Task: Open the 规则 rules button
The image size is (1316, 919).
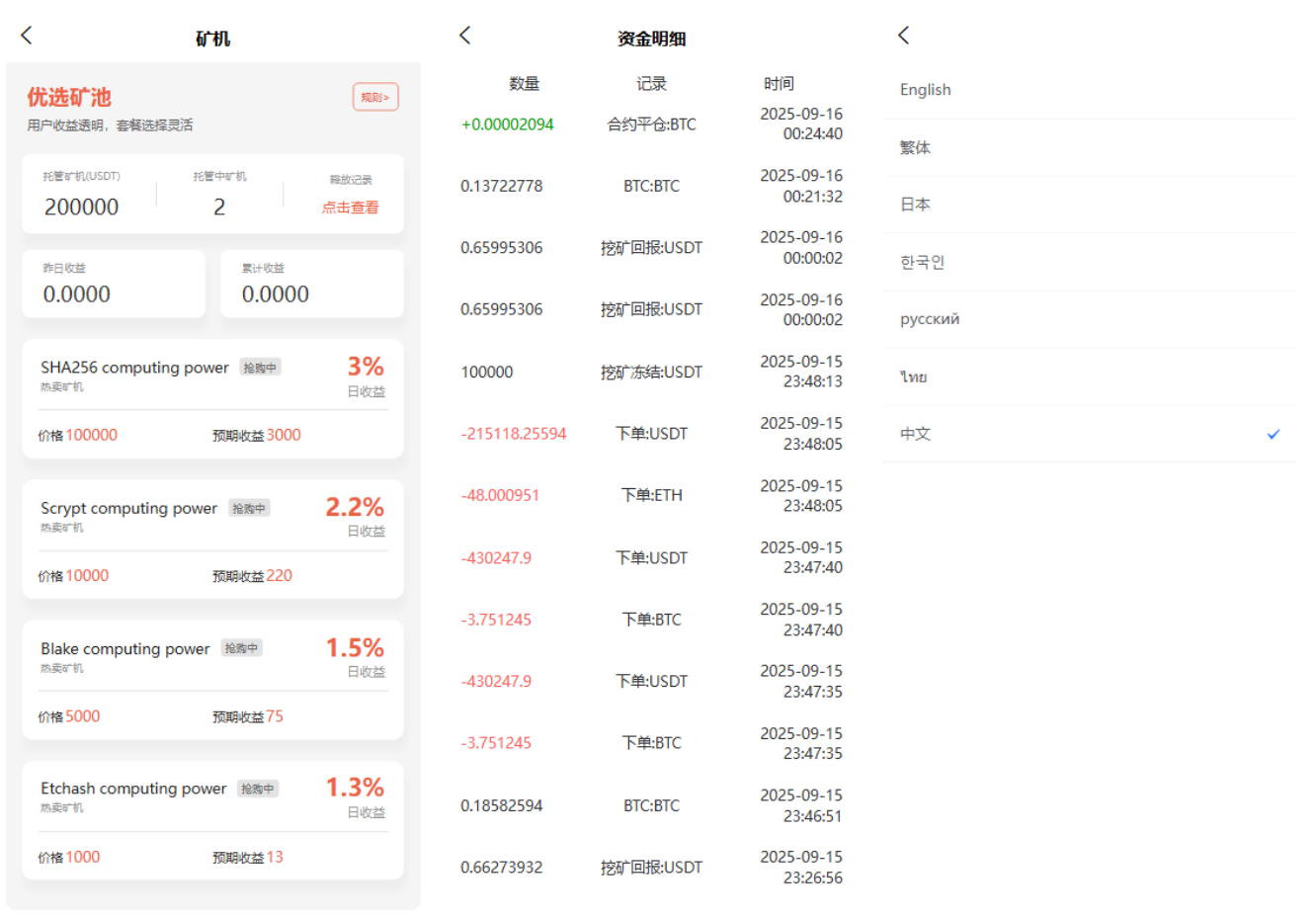Action: tap(375, 97)
